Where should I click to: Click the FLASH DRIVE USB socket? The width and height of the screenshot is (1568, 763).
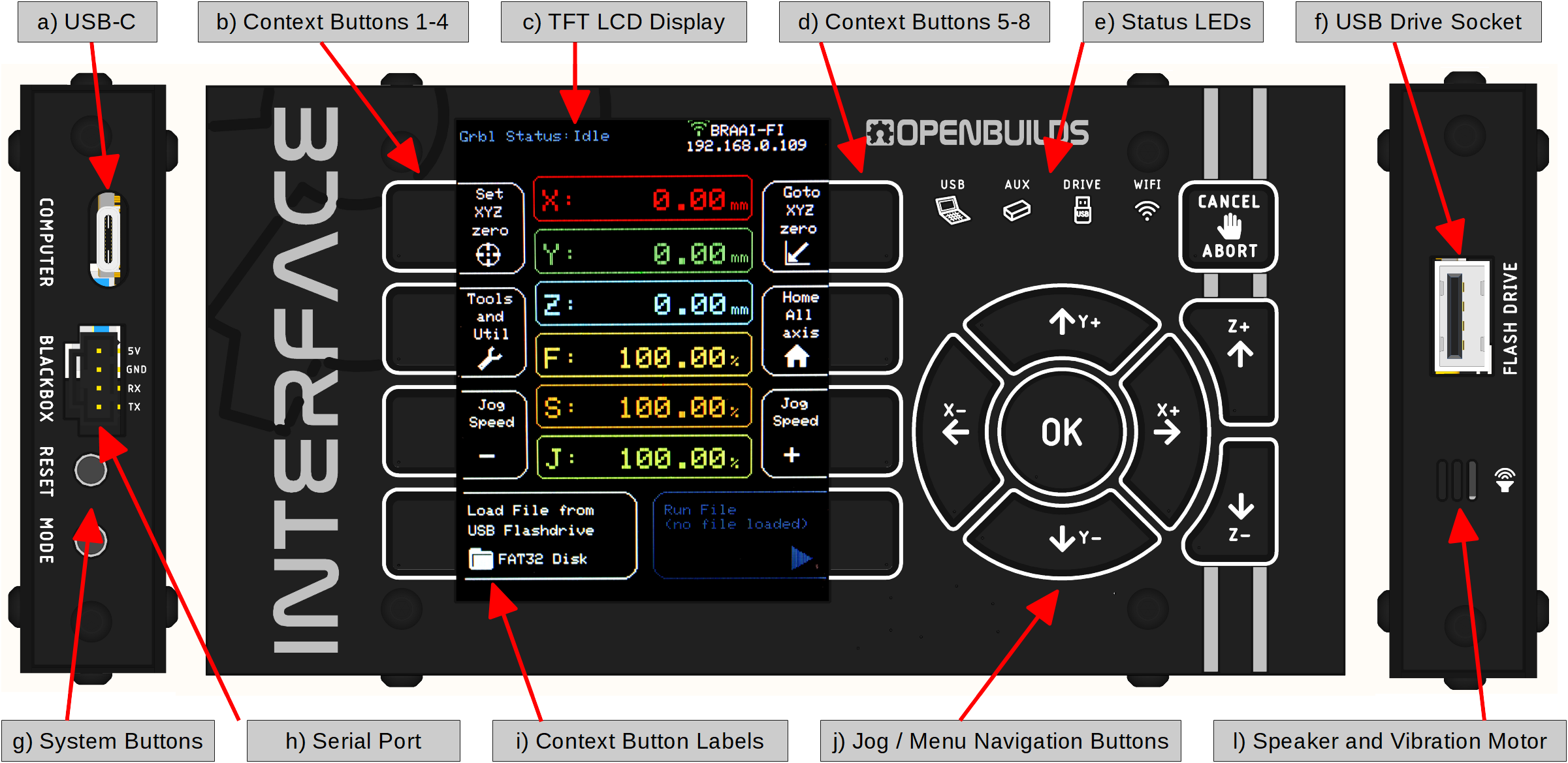pyautogui.click(x=1462, y=316)
